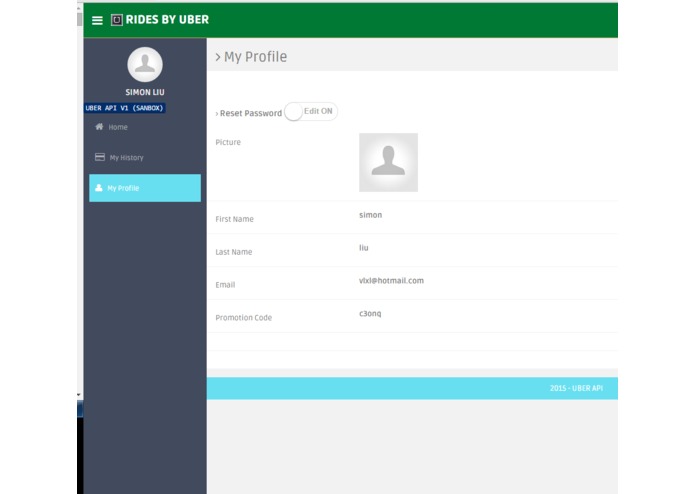Click the left scrollbar thumb
695x494 pixels.
(x=80, y=19)
